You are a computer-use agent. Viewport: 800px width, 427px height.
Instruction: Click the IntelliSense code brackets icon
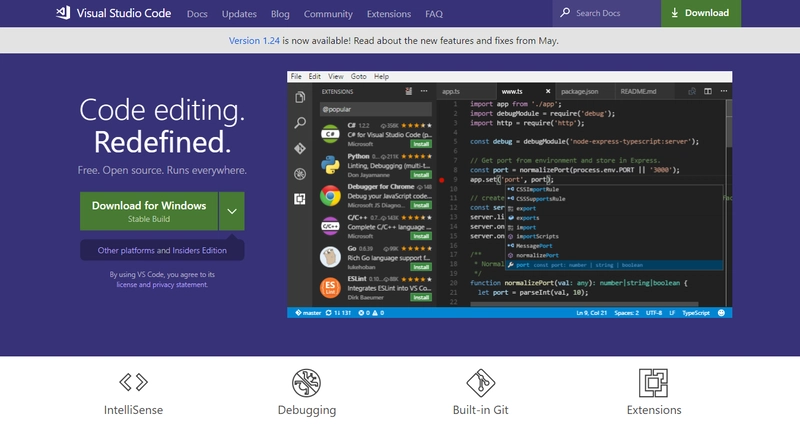[133, 381]
